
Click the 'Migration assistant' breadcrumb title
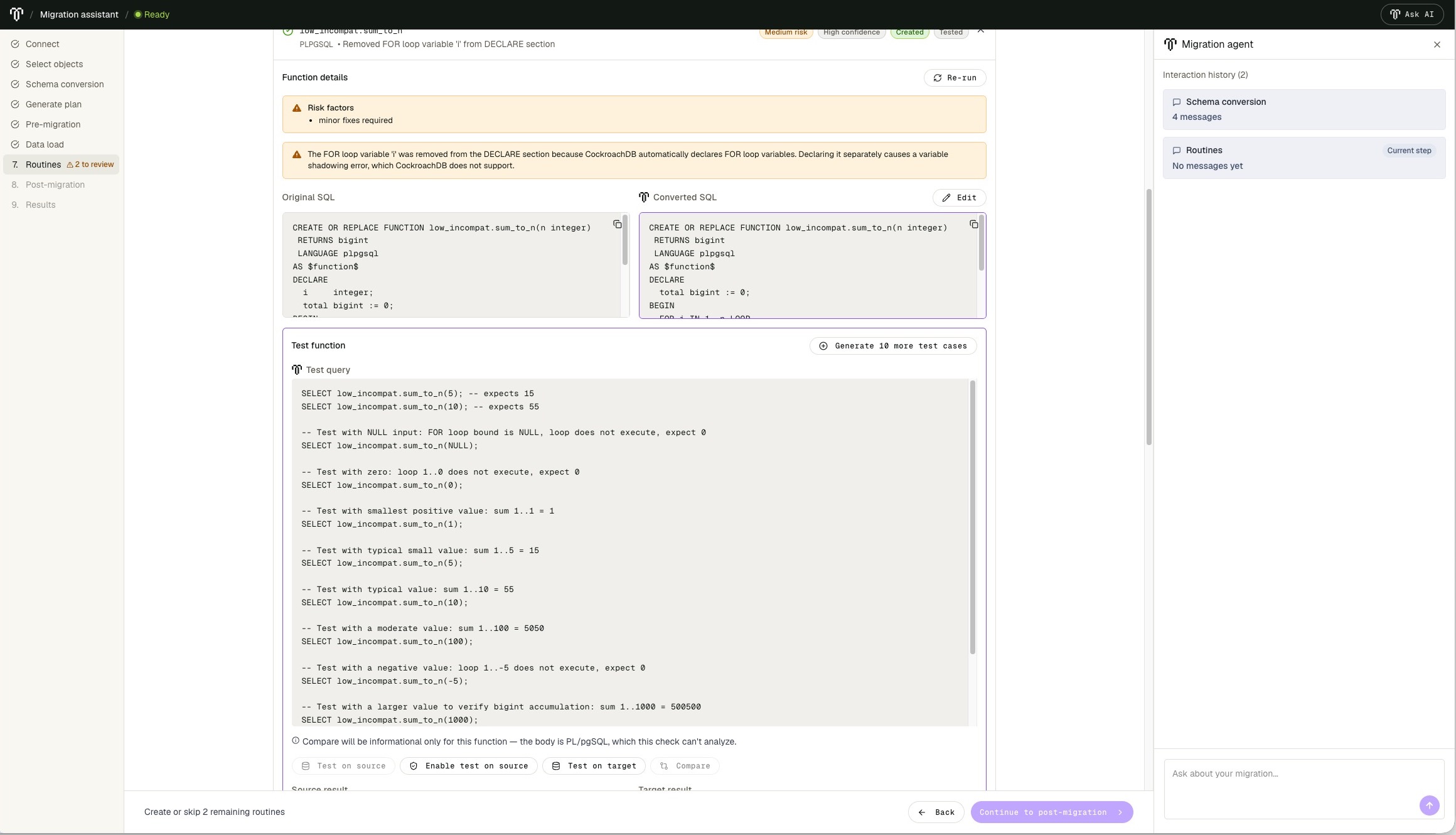pos(79,14)
